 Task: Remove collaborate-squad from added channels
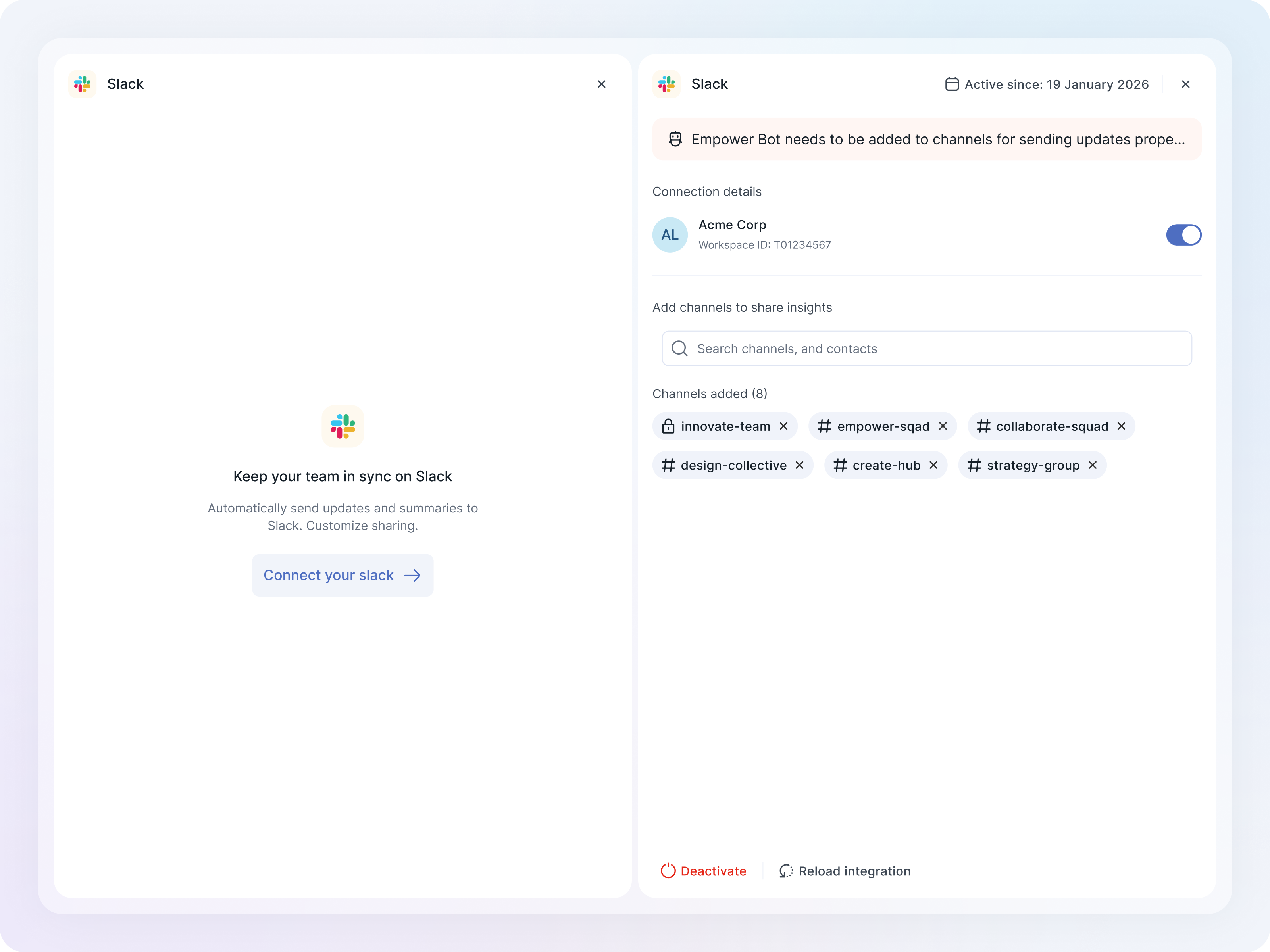1121,426
